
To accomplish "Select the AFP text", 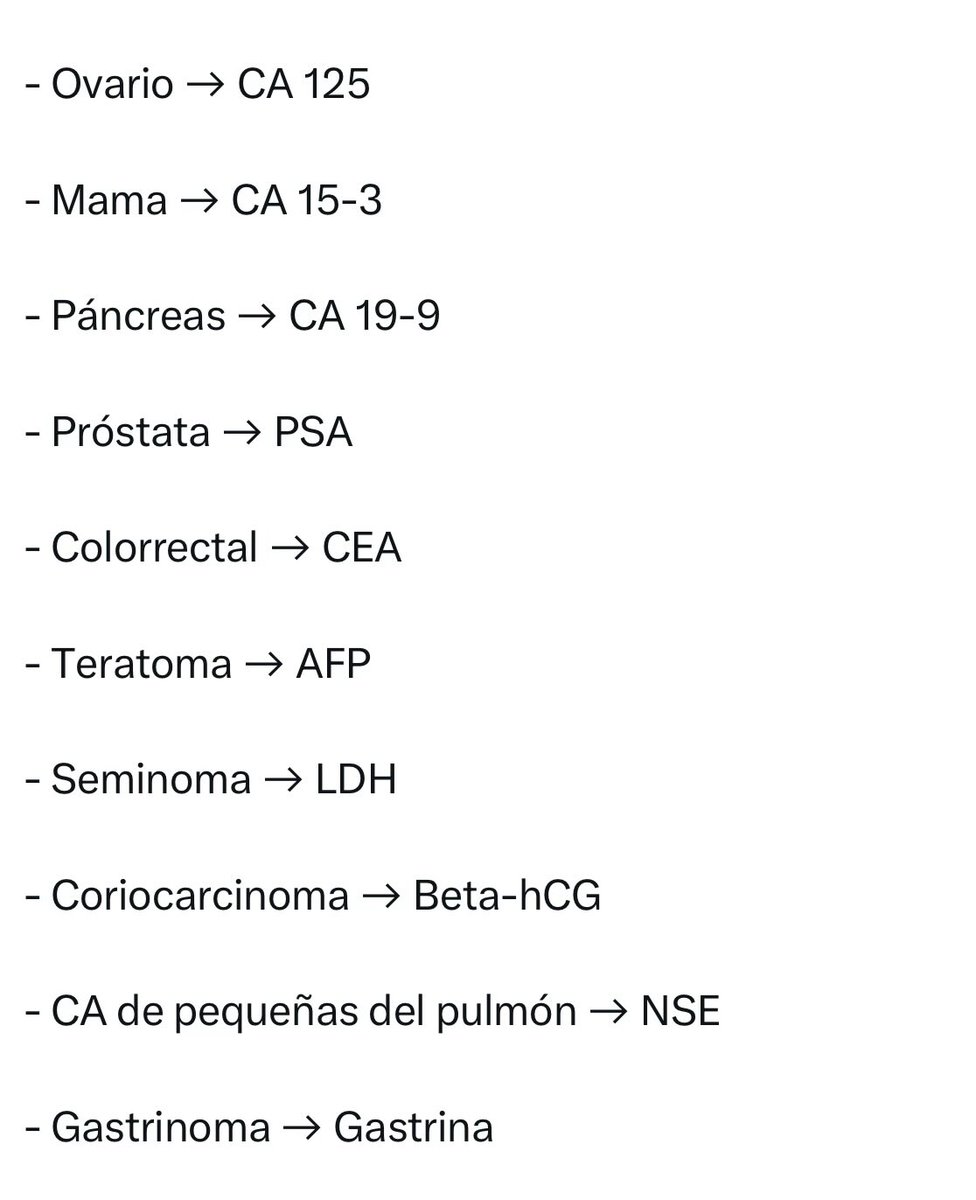I will [333, 664].
